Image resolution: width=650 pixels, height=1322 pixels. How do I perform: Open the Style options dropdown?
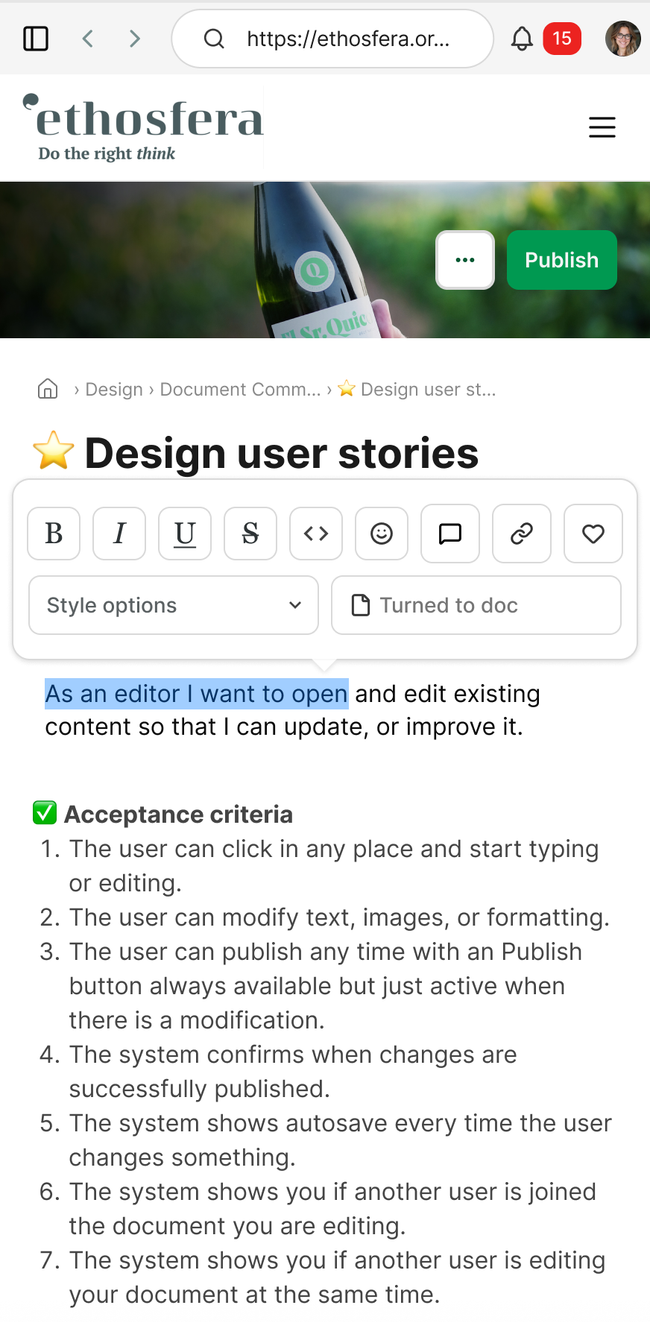point(174,605)
